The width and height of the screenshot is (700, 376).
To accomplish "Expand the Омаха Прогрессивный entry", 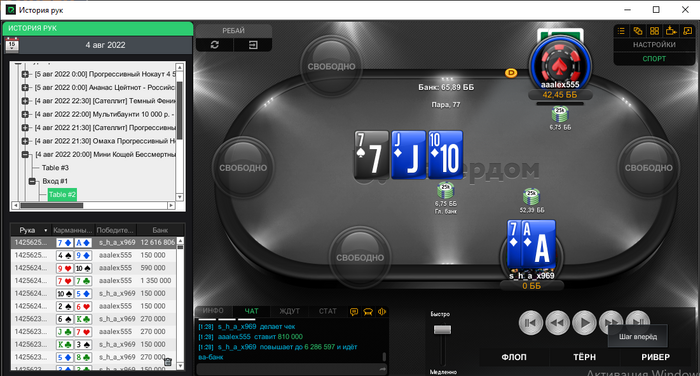I will coord(25,141).
